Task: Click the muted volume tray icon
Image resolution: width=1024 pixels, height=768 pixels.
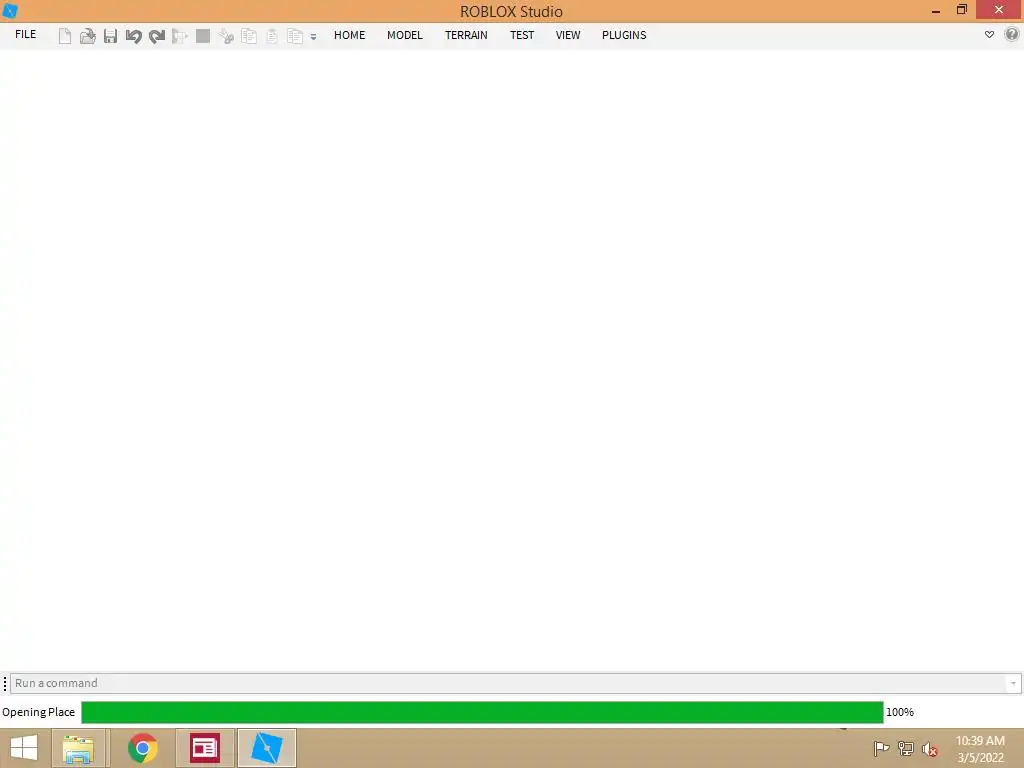Action: click(x=930, y=749)
